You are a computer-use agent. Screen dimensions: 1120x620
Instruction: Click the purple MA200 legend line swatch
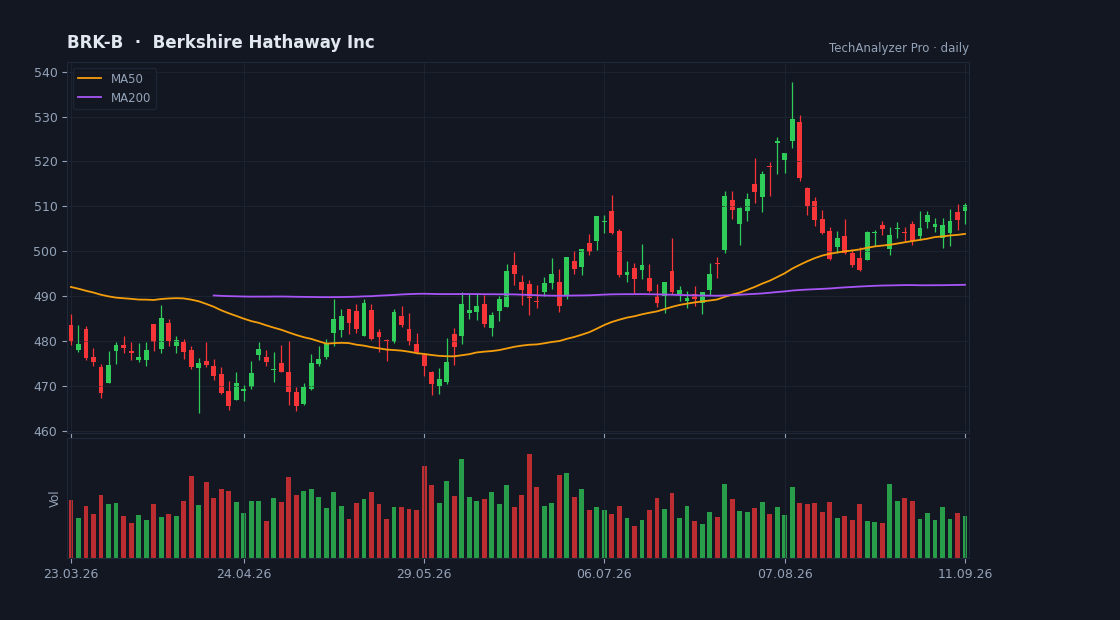click(x=89, y=98)
